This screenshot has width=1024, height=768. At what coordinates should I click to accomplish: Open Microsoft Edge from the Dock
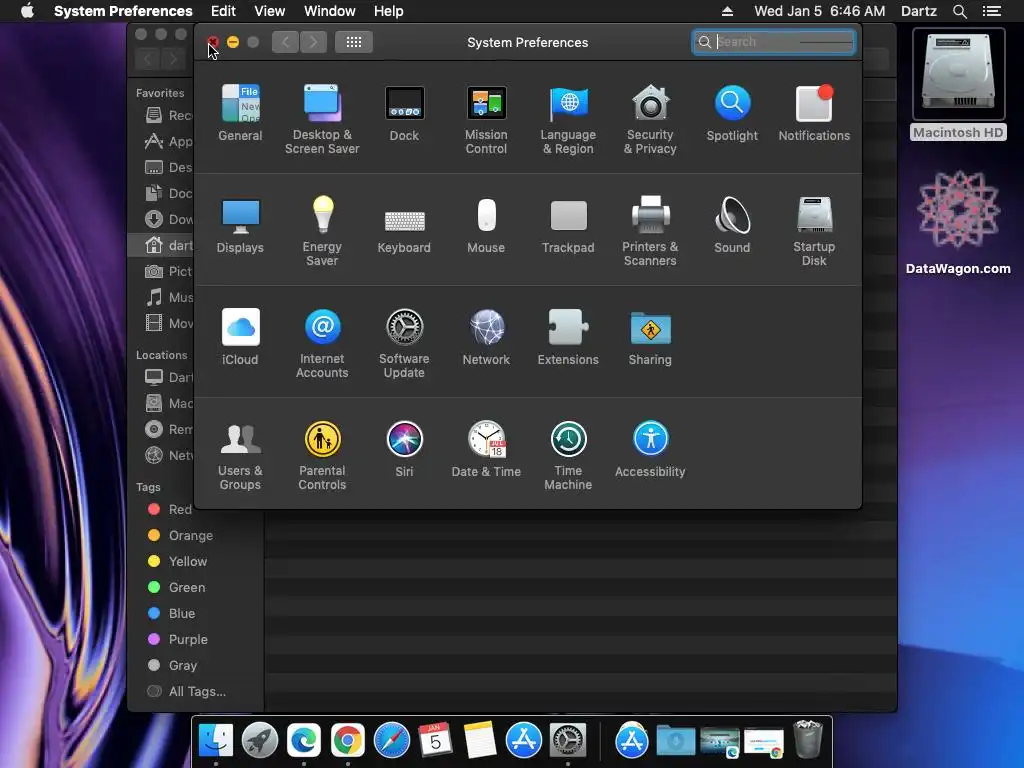click(304, 741)
